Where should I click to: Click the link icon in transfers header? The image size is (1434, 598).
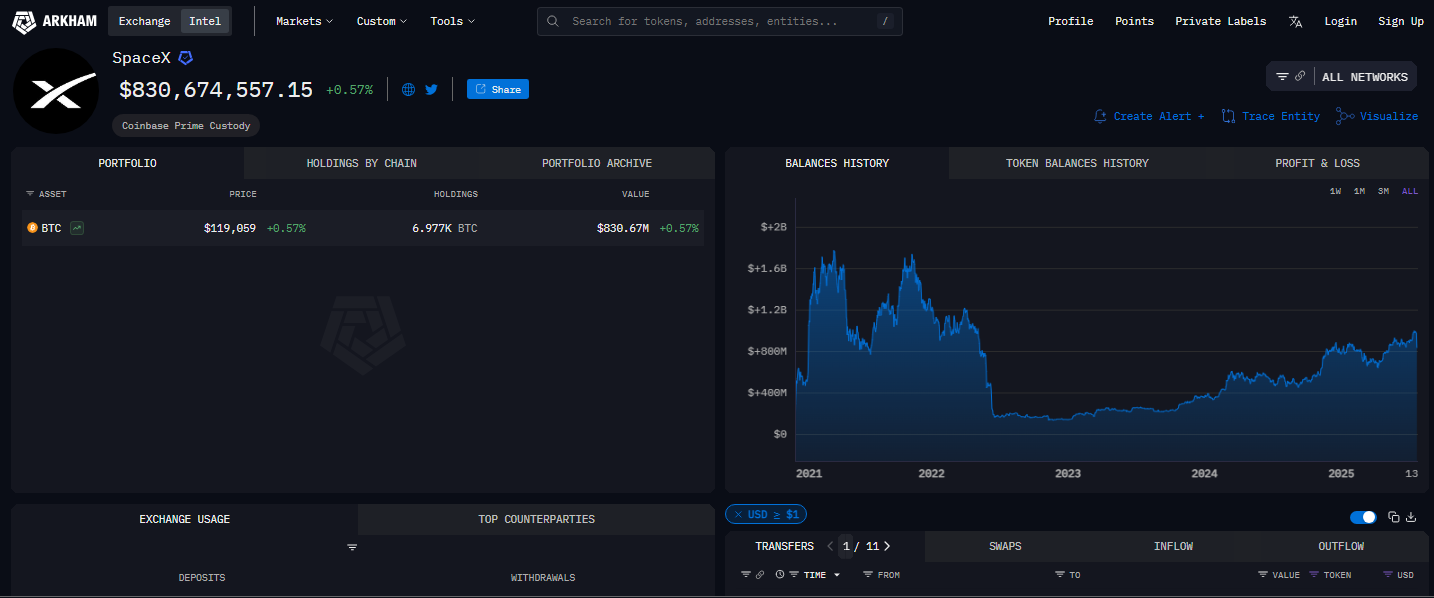pos(760,575)
